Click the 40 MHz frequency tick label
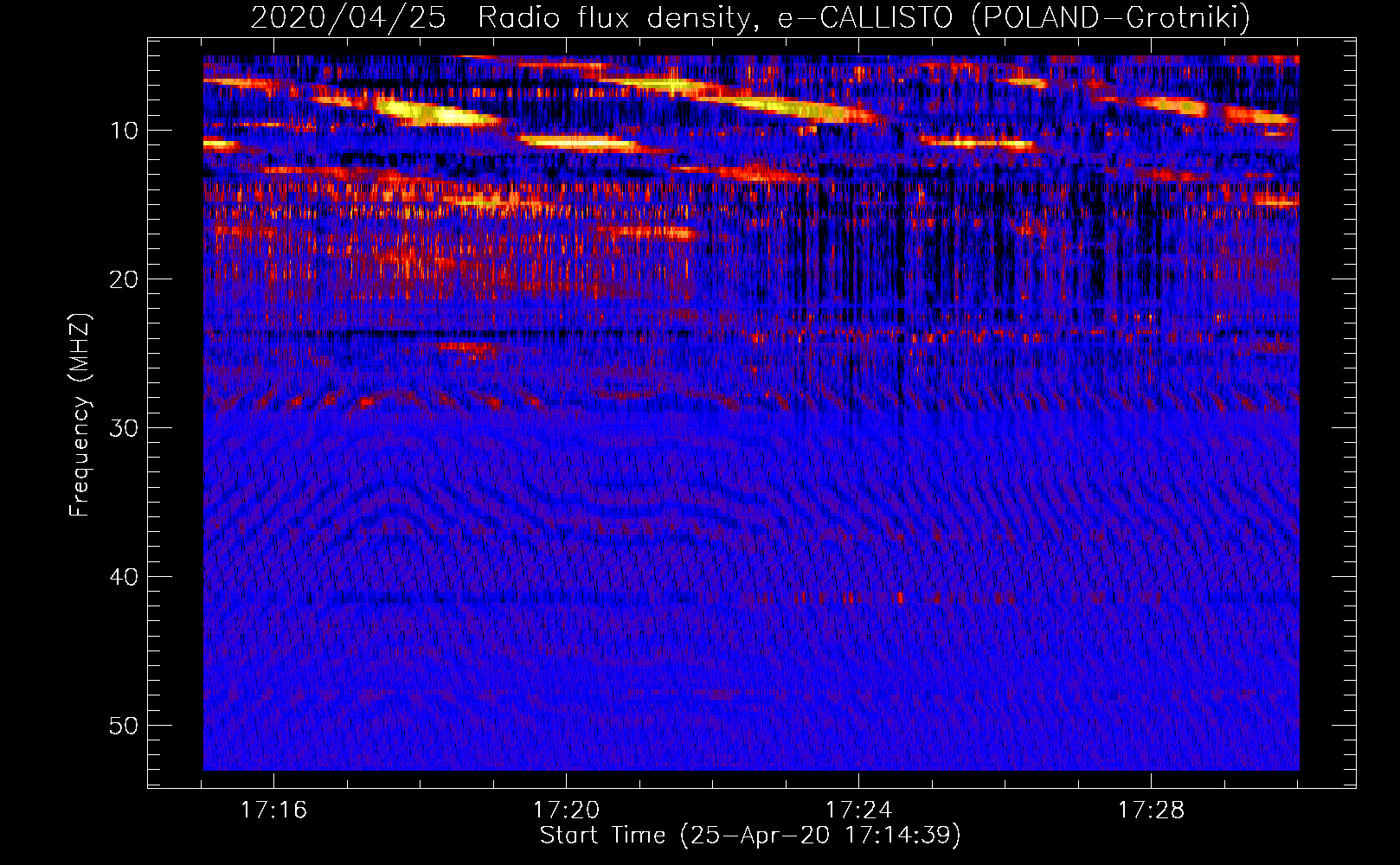 (125, 577)
